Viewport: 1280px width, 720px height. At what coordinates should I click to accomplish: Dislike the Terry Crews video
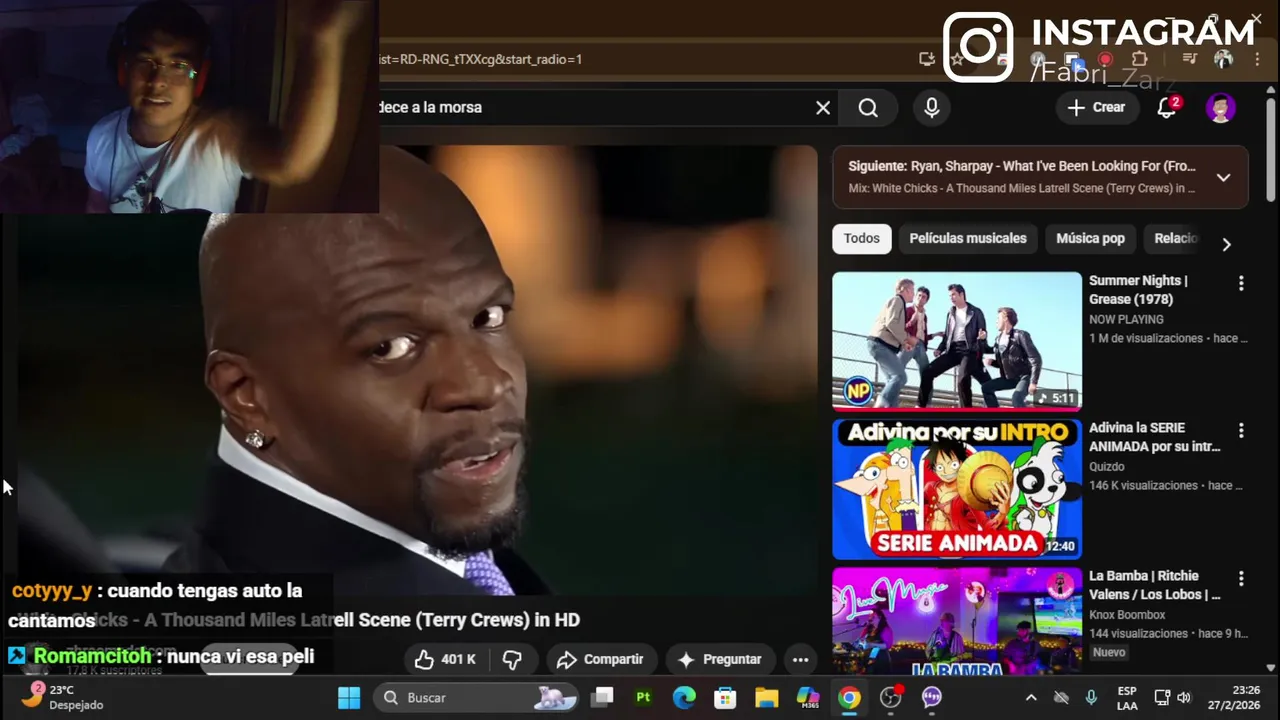(x=513, y=659)
